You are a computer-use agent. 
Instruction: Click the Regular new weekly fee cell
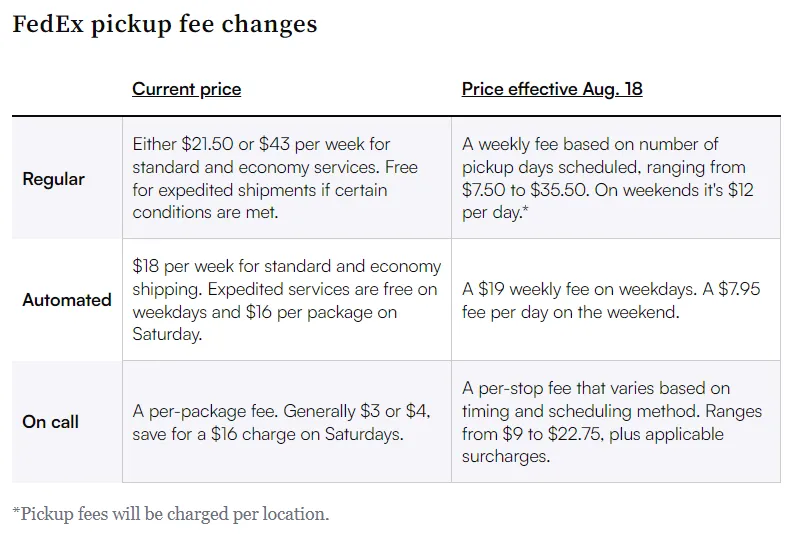click(616, 178)
